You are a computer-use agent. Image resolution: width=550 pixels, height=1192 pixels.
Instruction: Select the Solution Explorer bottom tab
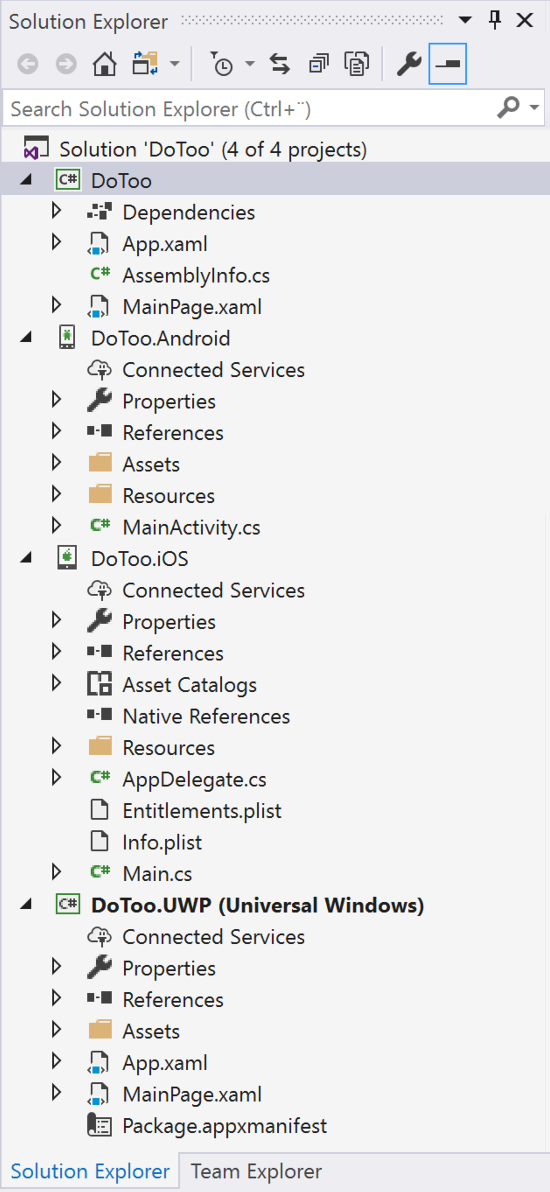[x=90, y=1171]
